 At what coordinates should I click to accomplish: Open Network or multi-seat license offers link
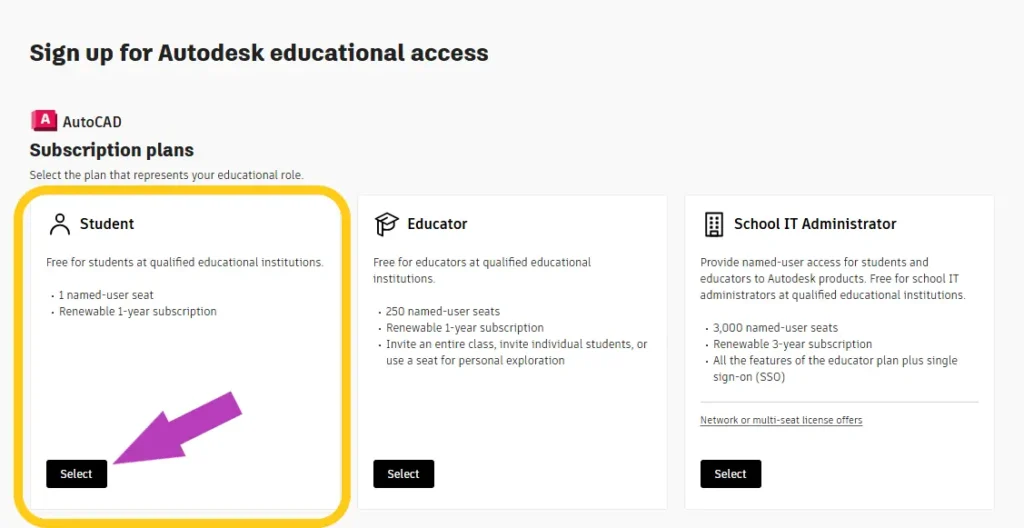click(781, 420)
